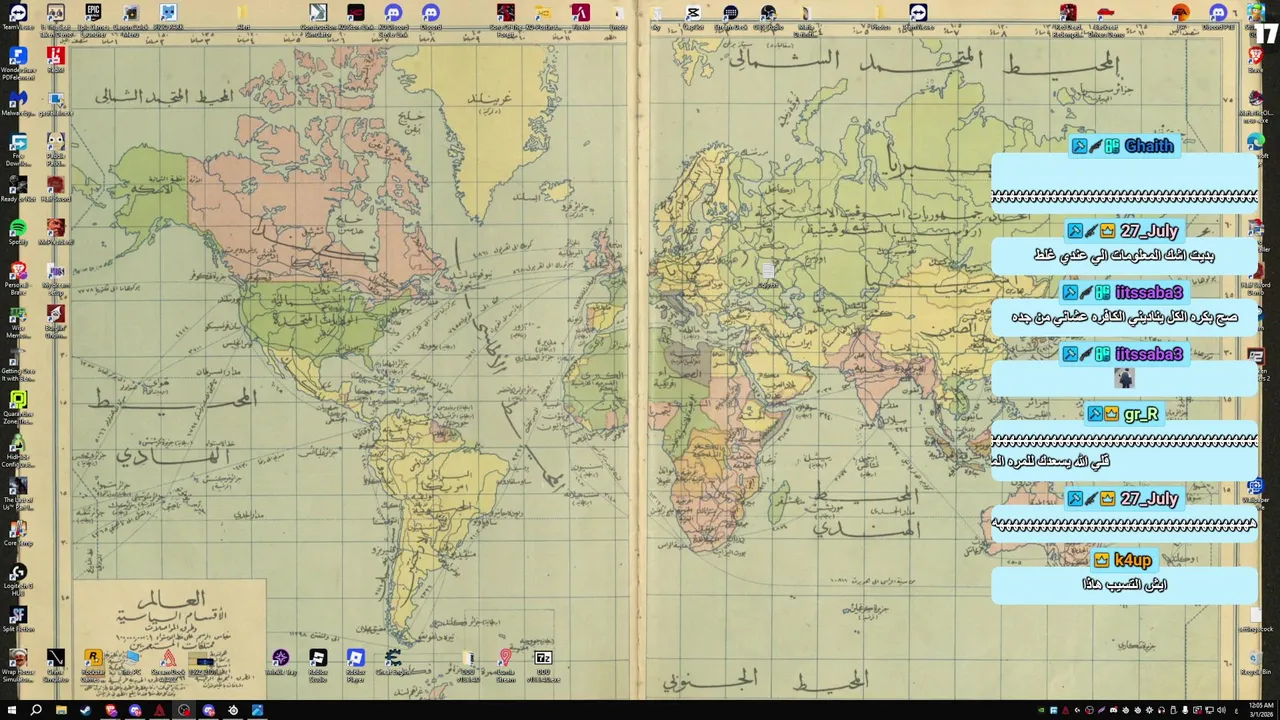This screenshot has height=720, width=1280.
Task: Launch the Construction Simulator desktop shortcut
Action: (x=318, y=18)
